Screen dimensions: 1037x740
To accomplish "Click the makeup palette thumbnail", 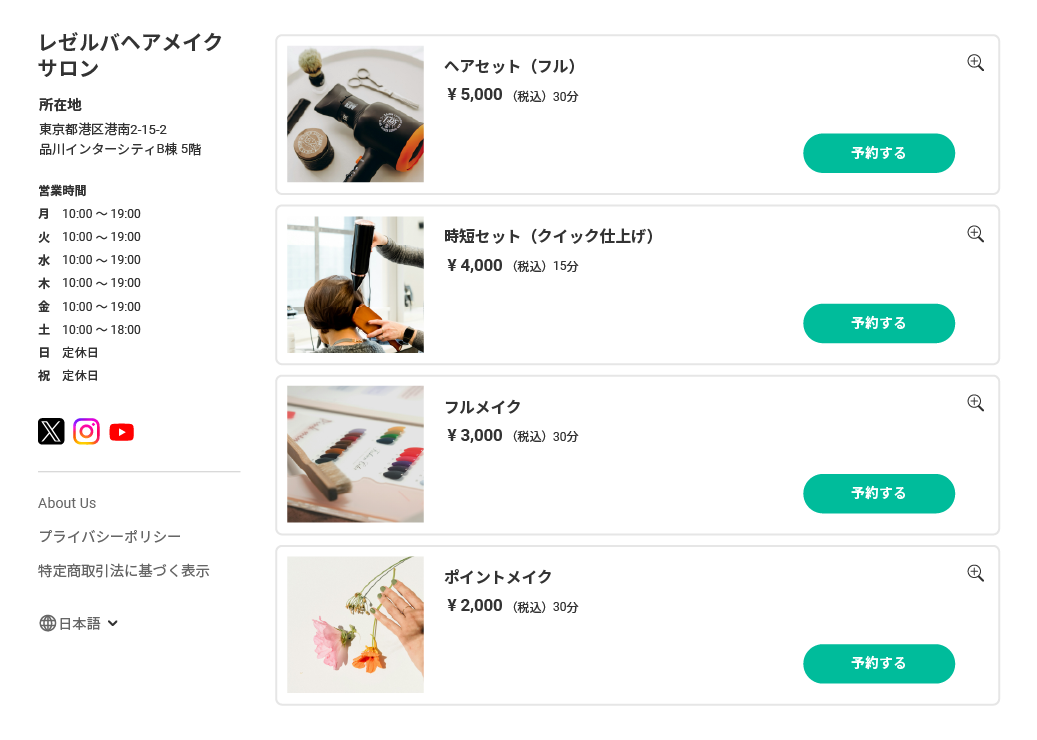I will click(x=355, y=454).
